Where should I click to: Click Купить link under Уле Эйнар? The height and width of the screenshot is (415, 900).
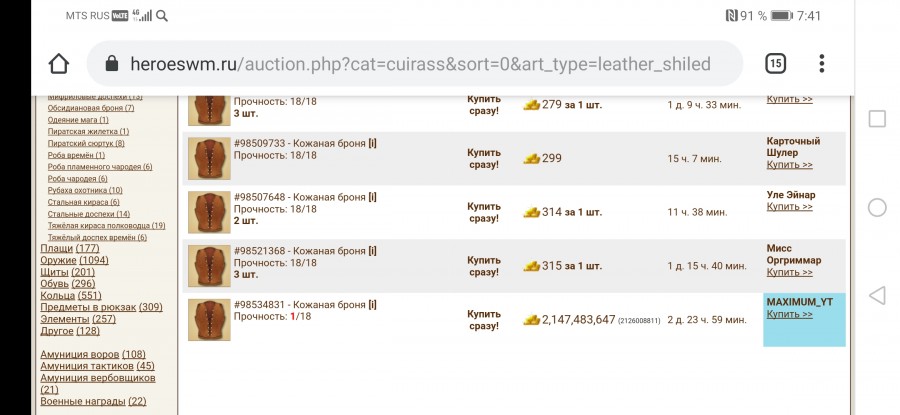pos(789,207)
